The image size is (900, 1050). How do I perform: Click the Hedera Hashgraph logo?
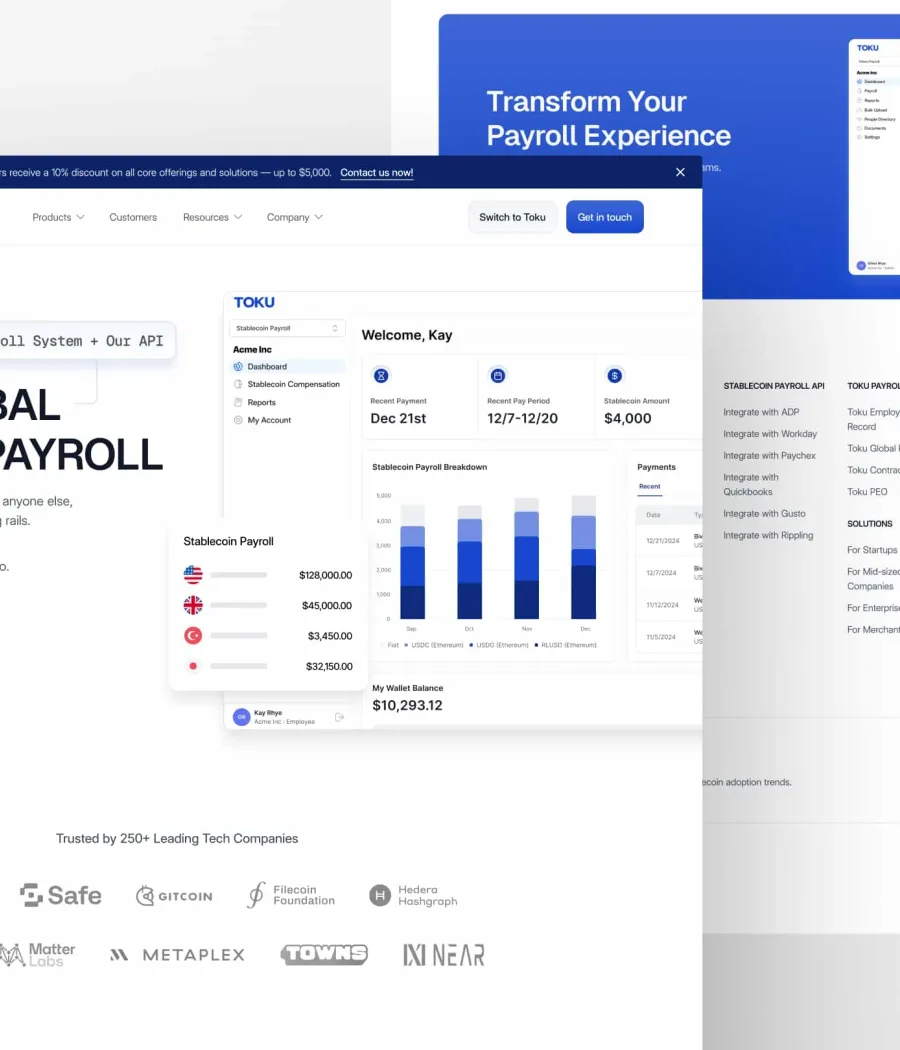pos(413,895)
